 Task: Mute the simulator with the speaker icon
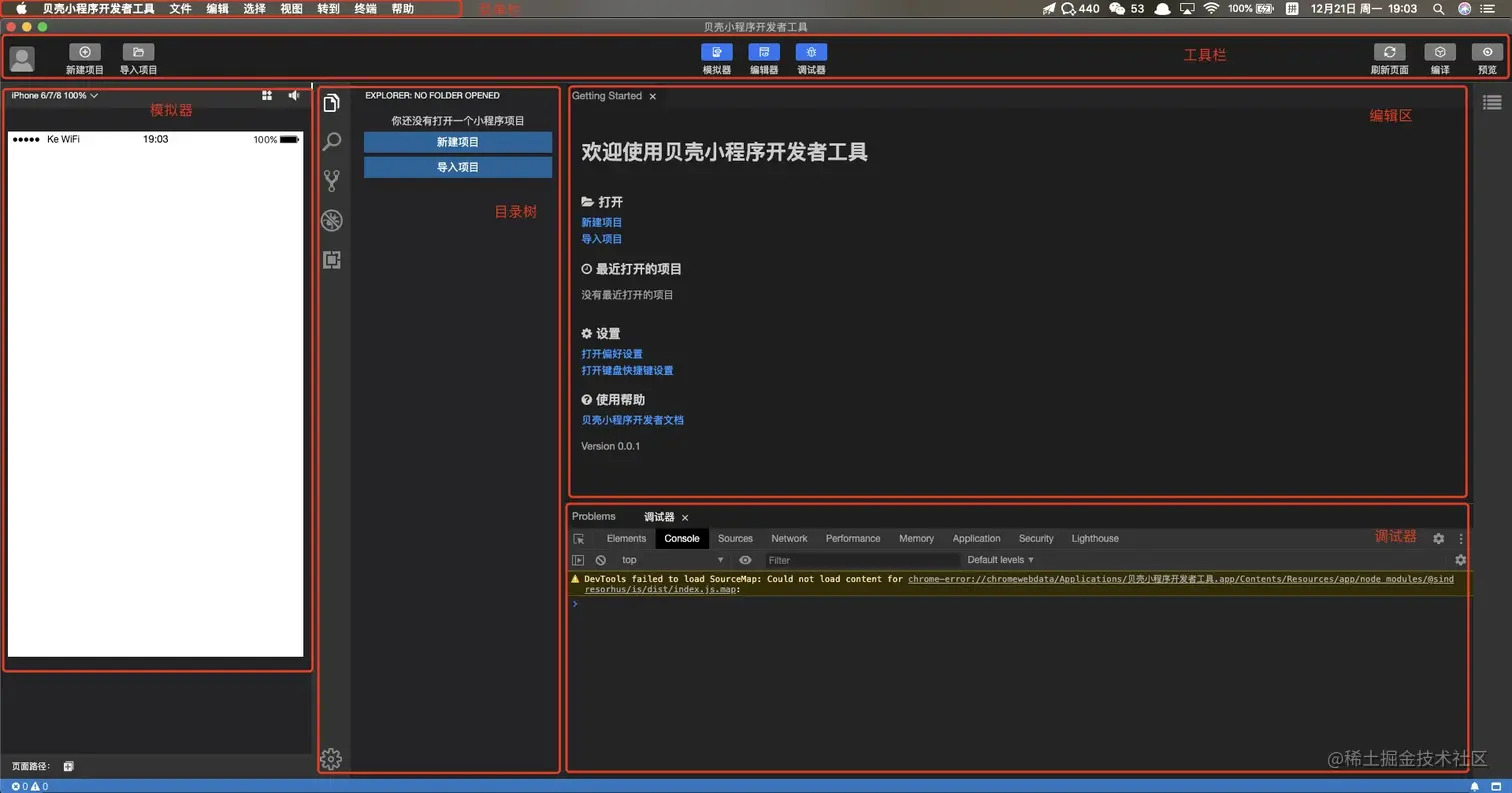pyautogui.click(x=294, y=95)
